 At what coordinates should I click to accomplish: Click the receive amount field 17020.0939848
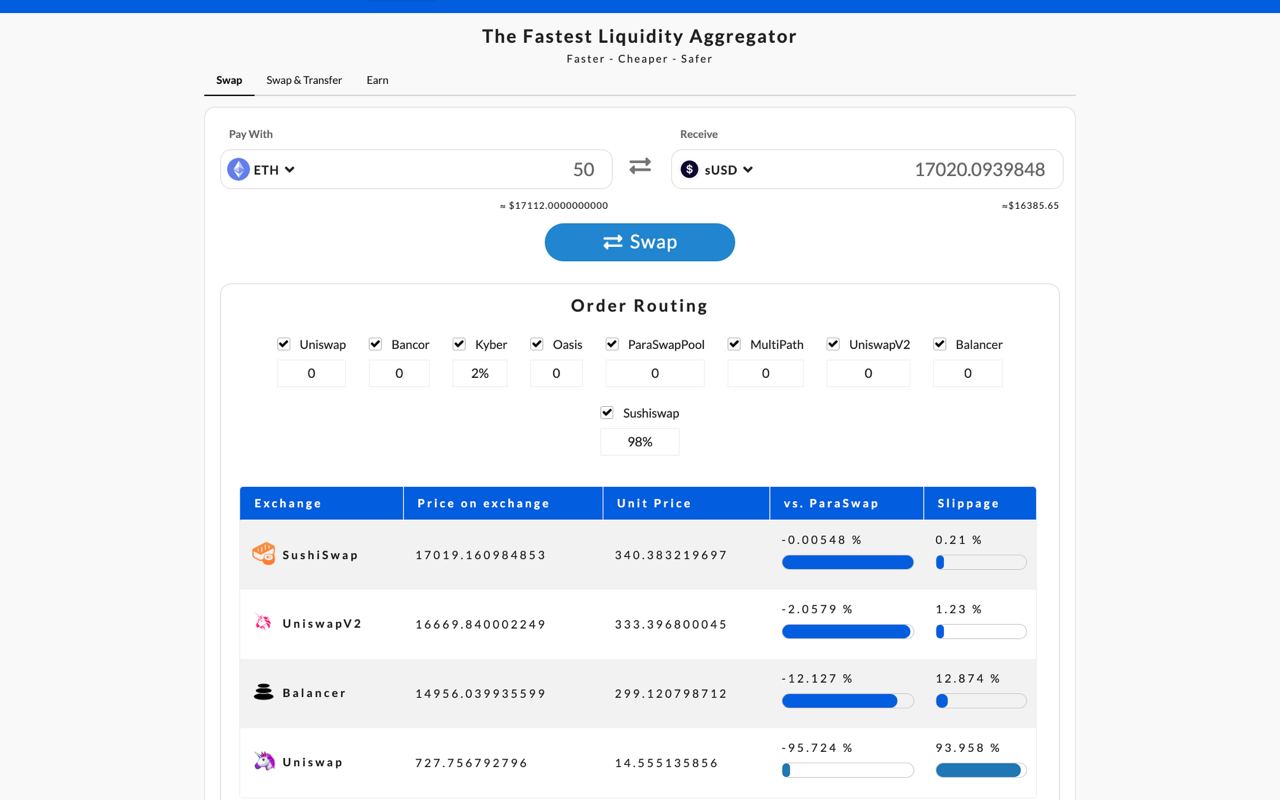click(x=910, y=170)
